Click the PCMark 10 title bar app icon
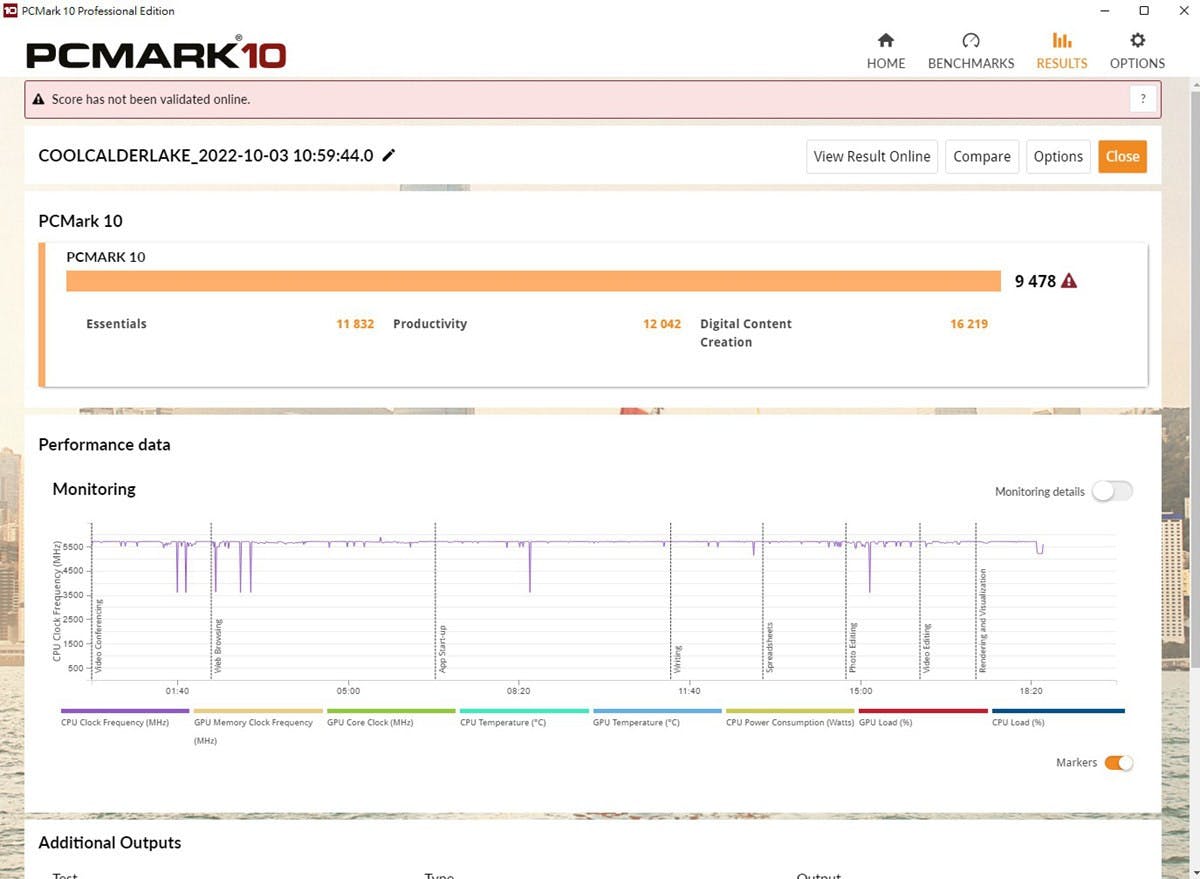This screenshot has height=879, width=1200. point(11,11)
